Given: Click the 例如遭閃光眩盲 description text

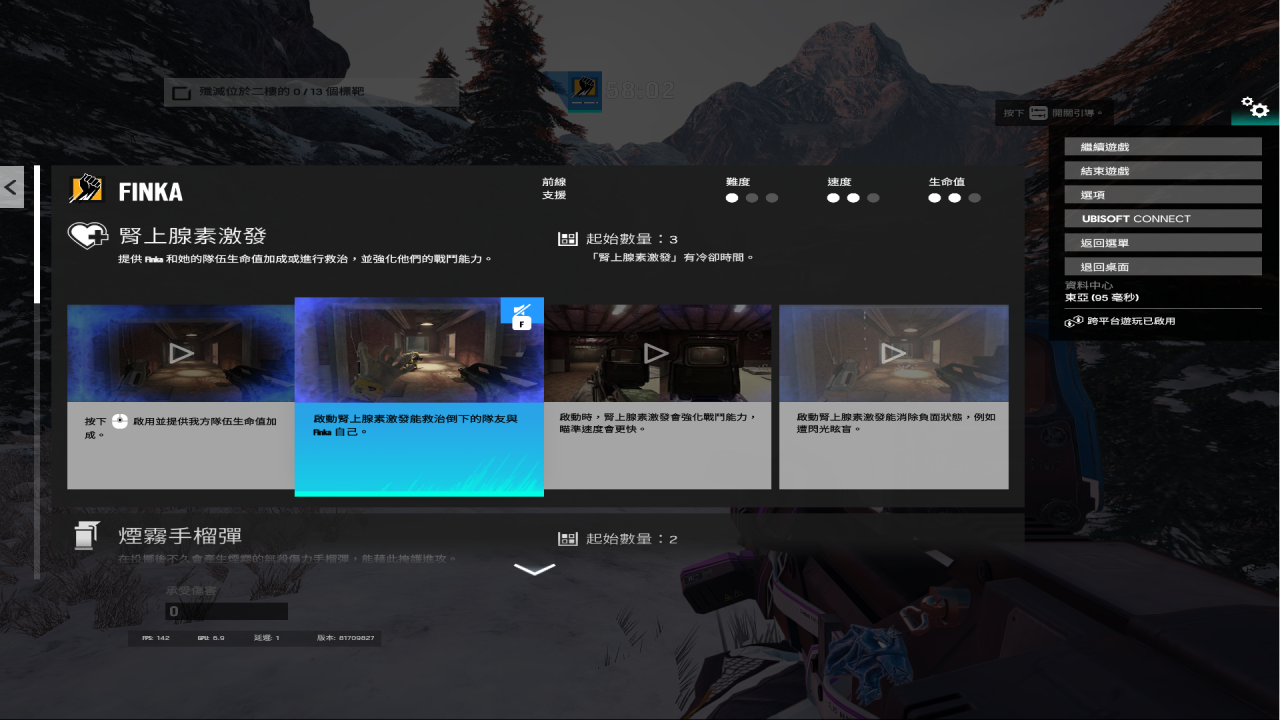Looking at the screenshot, I should [896, 423].
